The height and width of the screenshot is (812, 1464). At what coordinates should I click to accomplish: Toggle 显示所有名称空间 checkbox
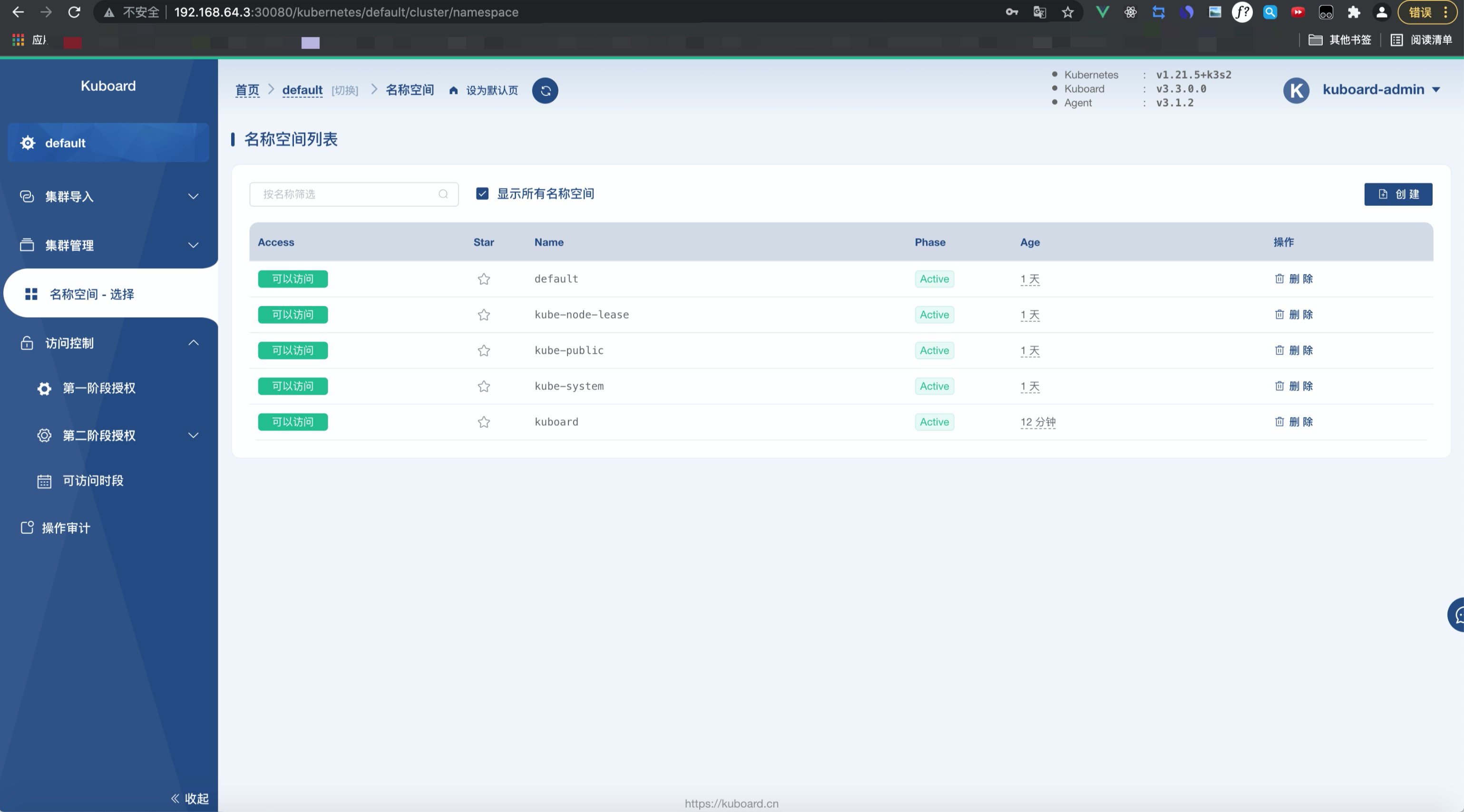(482, 194)
